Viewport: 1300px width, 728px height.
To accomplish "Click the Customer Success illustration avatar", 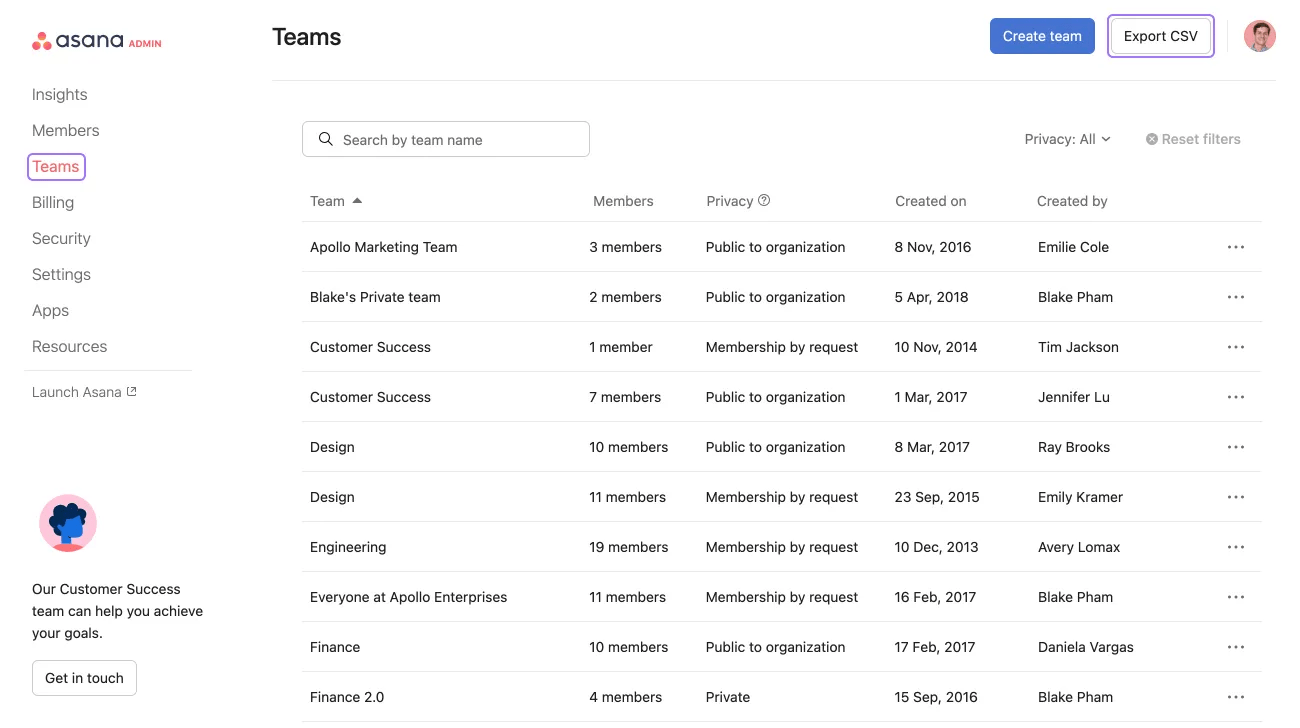I will click(68, 523).
